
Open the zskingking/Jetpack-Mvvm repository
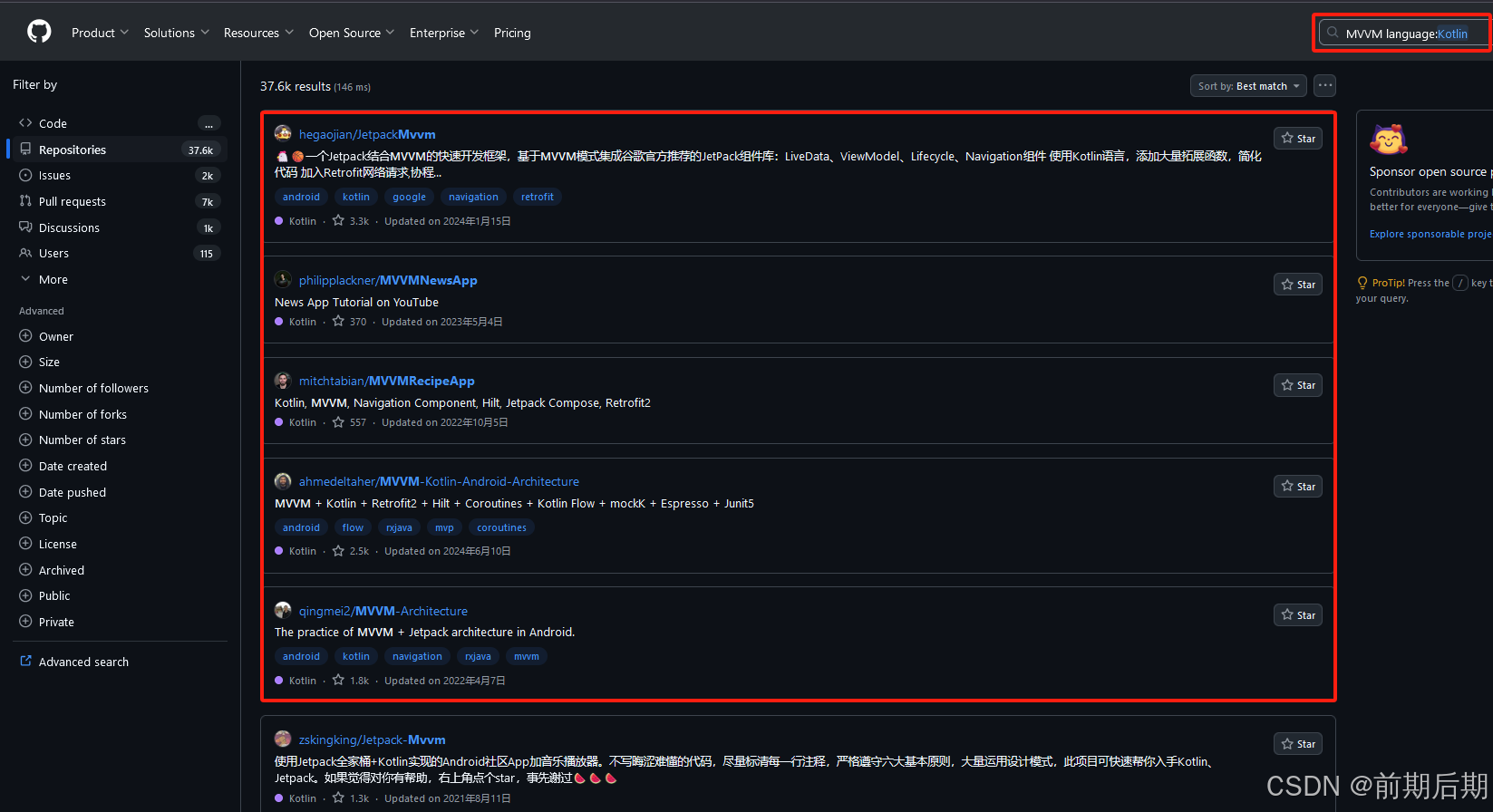pyautogui.click(x=373, y=739)
